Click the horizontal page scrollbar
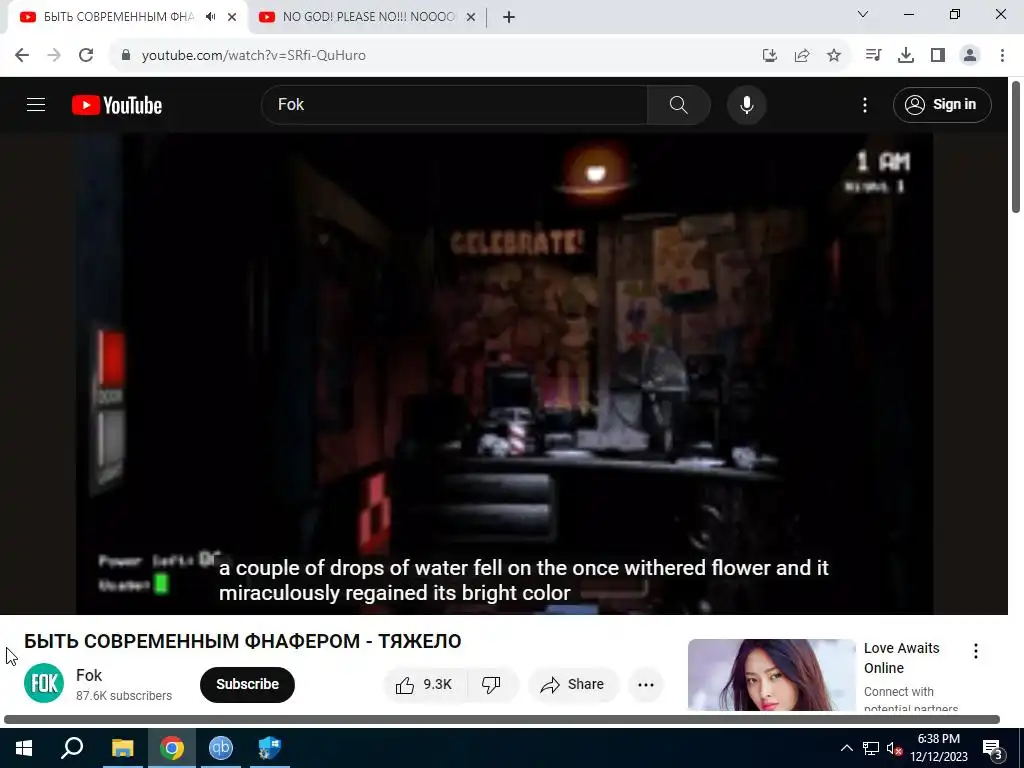Image resolution: width=1024 pixels, height=768 pixels. tap(502, 720)
